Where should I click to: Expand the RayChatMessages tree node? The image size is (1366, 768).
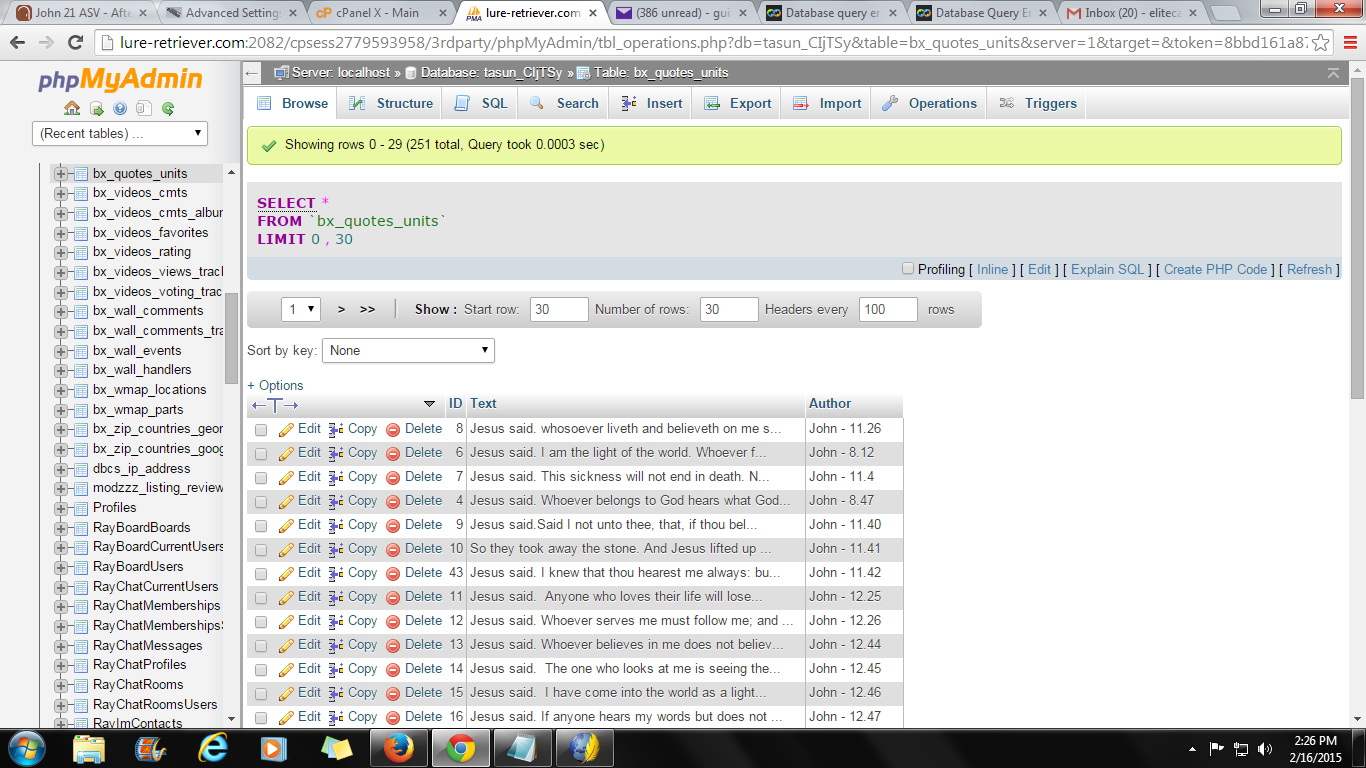(61, 646)
